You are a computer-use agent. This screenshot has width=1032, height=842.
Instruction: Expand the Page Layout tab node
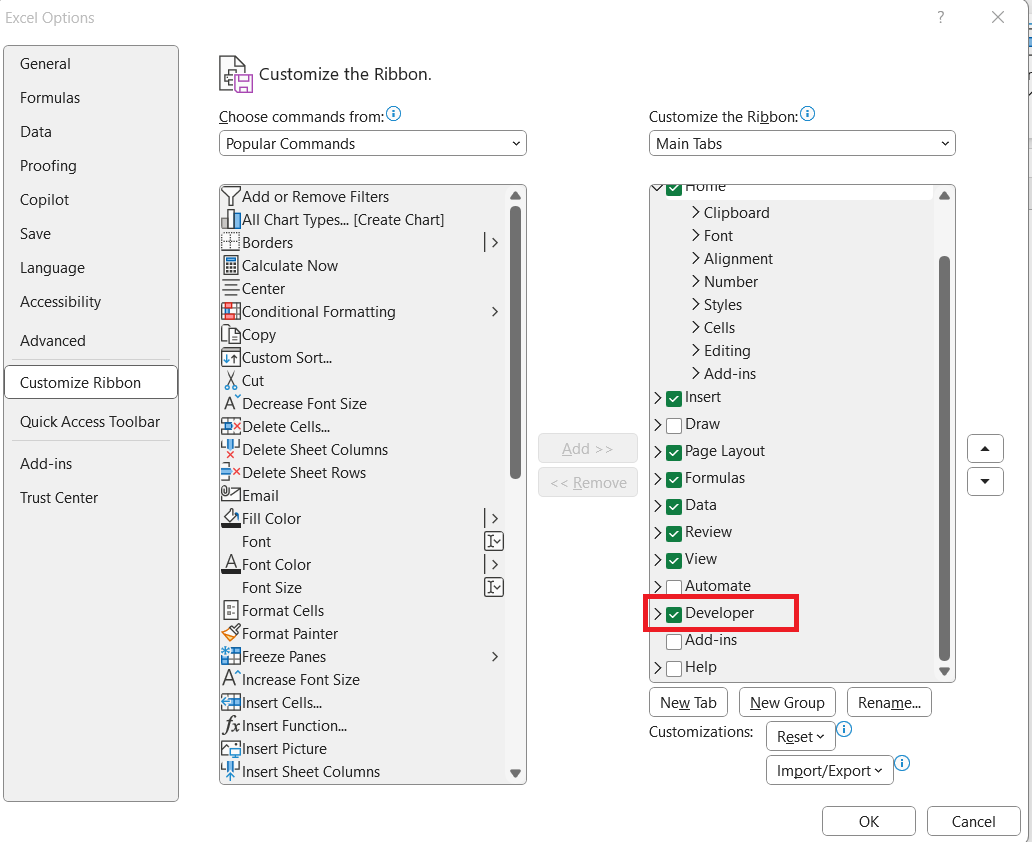click(658, 452)
